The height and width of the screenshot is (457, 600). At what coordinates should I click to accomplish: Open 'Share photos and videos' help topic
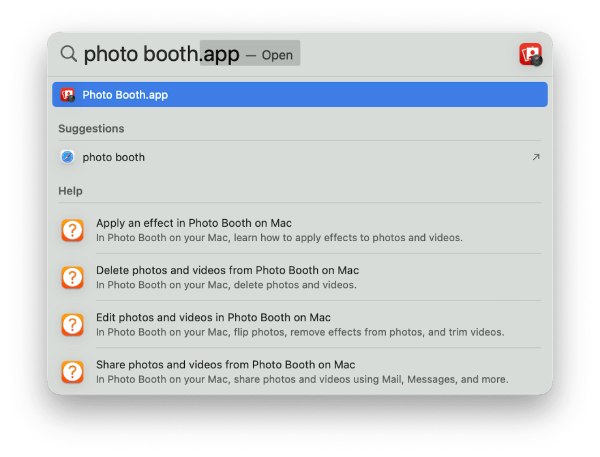click(225, 364)
